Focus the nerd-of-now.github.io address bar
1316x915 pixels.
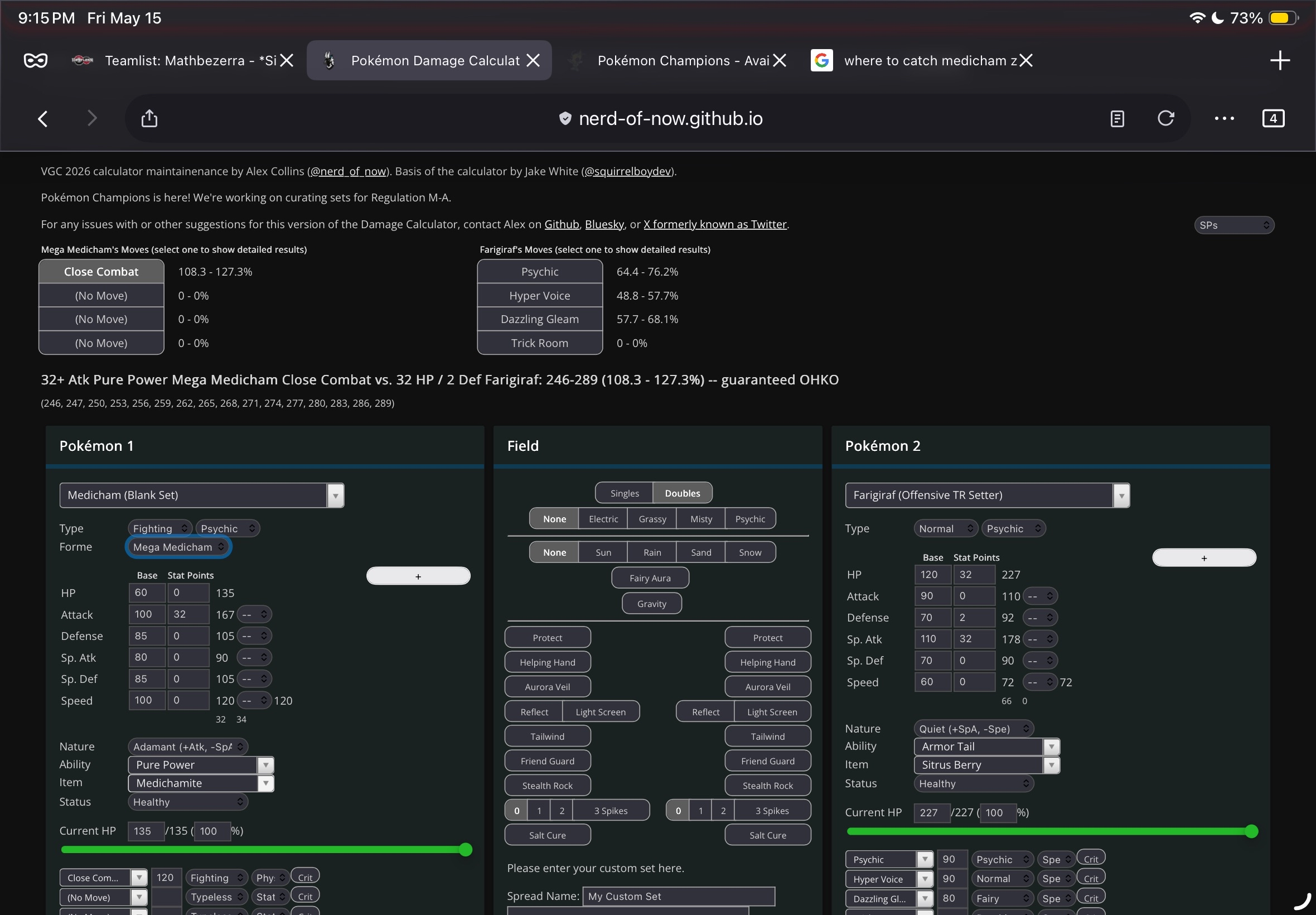(657, 119)
